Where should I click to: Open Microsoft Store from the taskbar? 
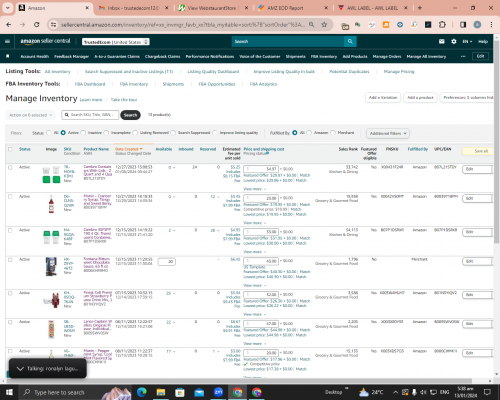click(x=180, y=392)
